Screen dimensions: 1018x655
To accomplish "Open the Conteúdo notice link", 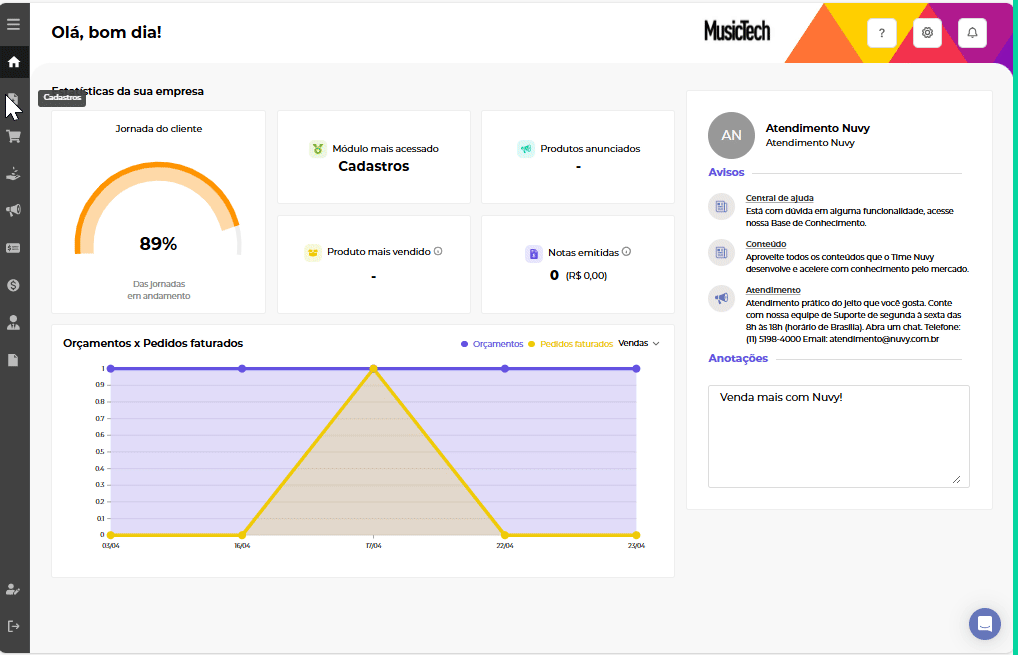I will pos(765,243).
